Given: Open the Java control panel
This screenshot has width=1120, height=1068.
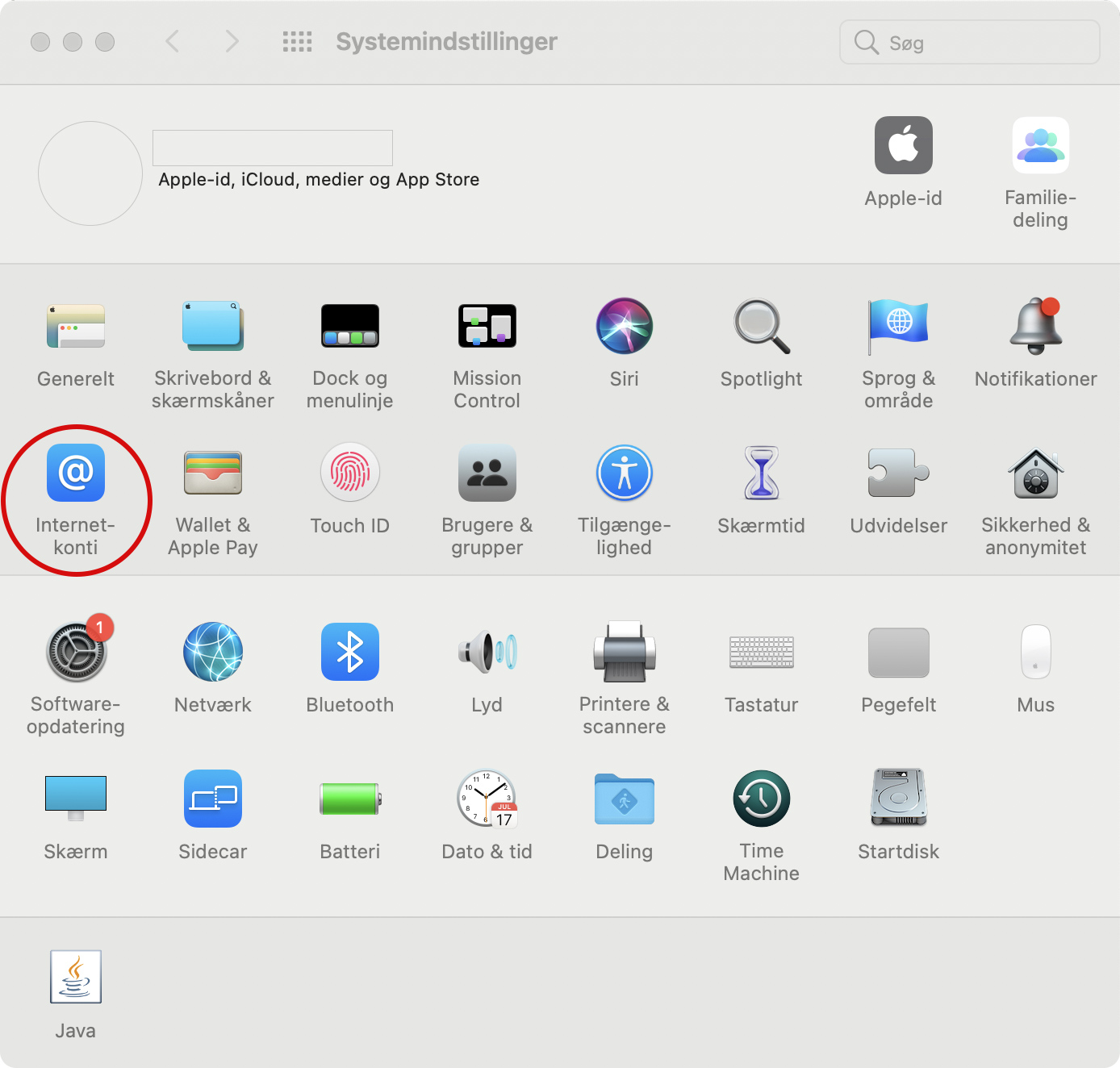Looking at the screenshot, I should [76, 977].
